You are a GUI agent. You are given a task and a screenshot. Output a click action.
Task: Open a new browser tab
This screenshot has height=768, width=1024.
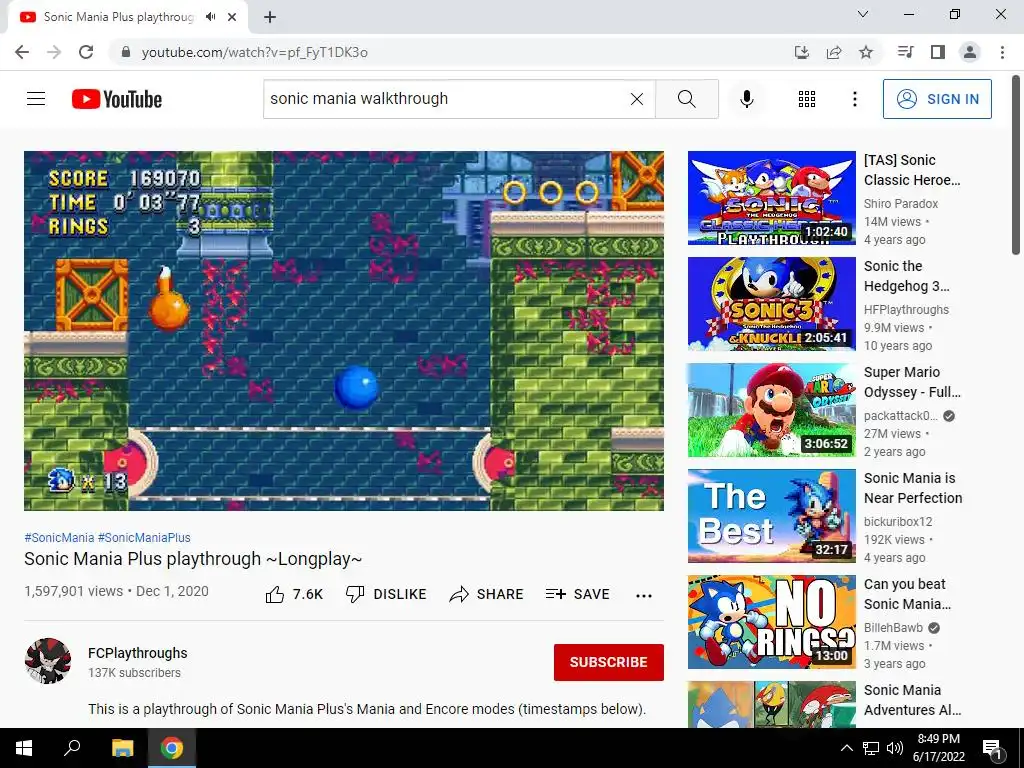point(270,17)
